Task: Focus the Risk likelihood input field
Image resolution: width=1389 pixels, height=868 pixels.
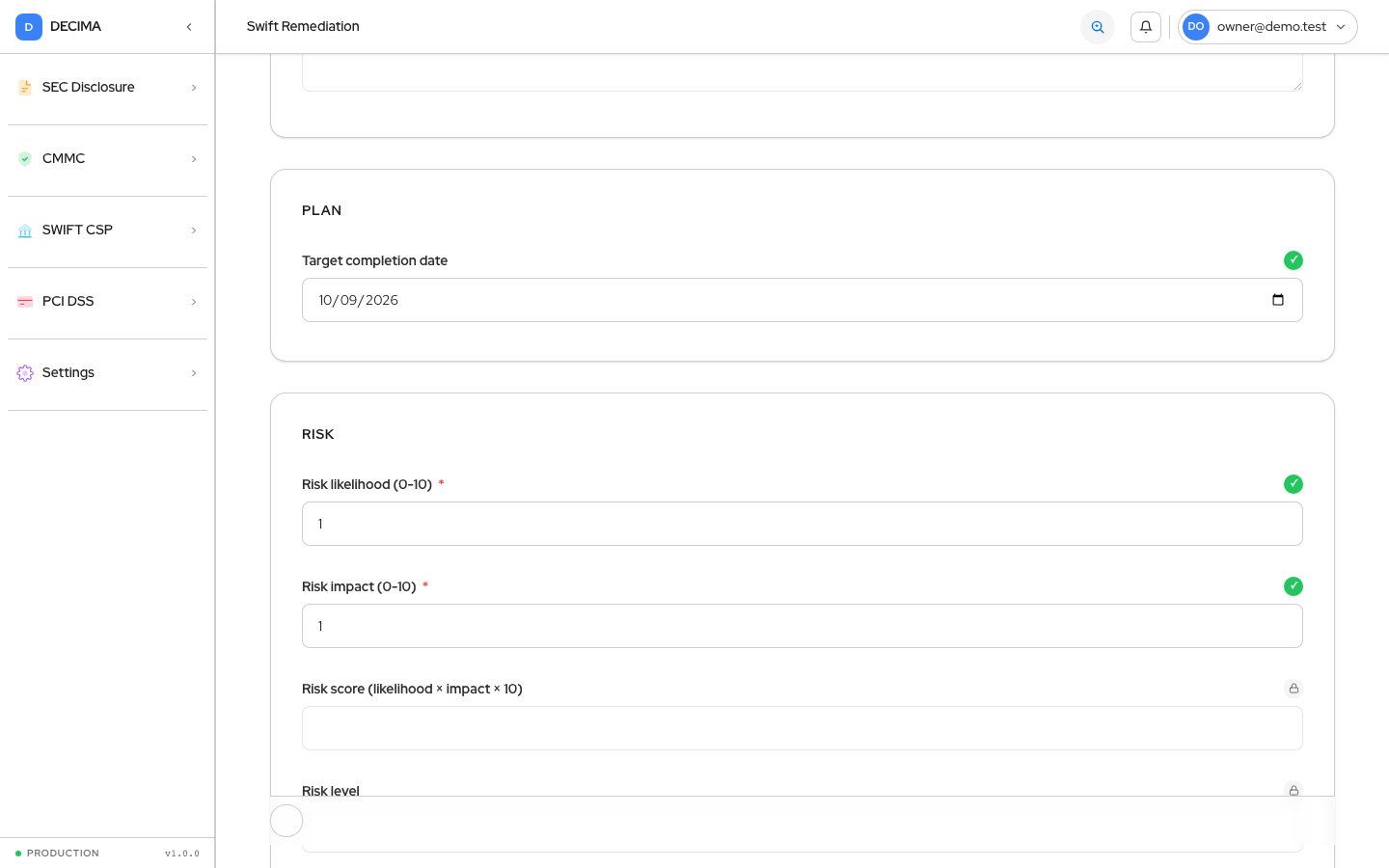Action: pyautogui.click(x=803, y=524)
